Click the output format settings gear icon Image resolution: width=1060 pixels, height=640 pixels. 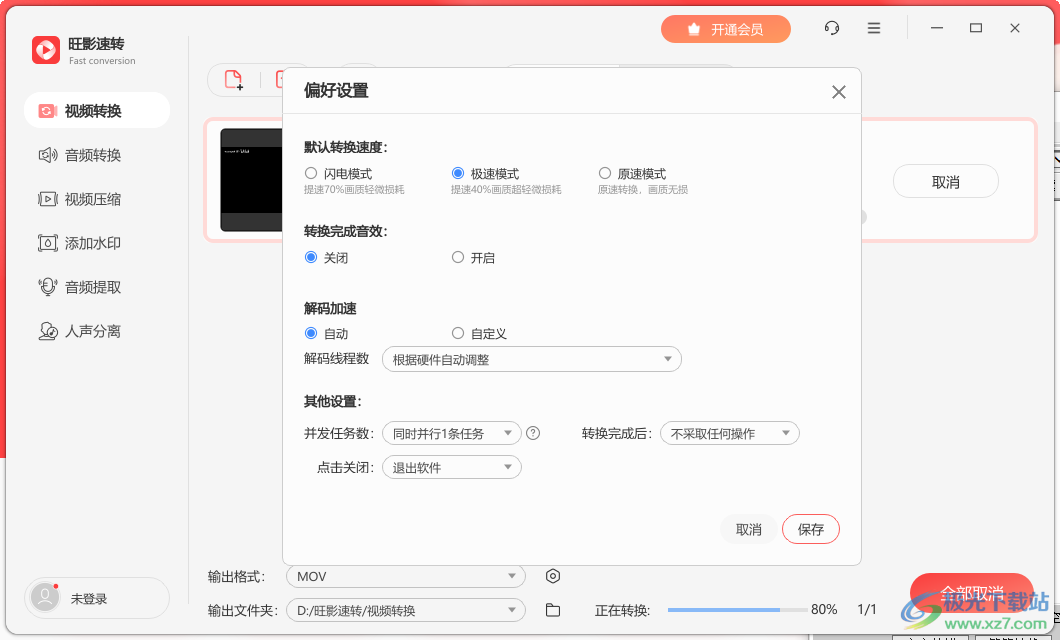pyautogui.click(x=553, y=576)
